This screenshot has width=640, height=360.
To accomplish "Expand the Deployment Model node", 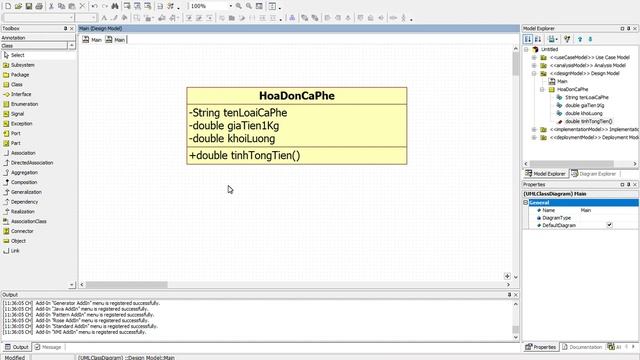I will 534,138.
